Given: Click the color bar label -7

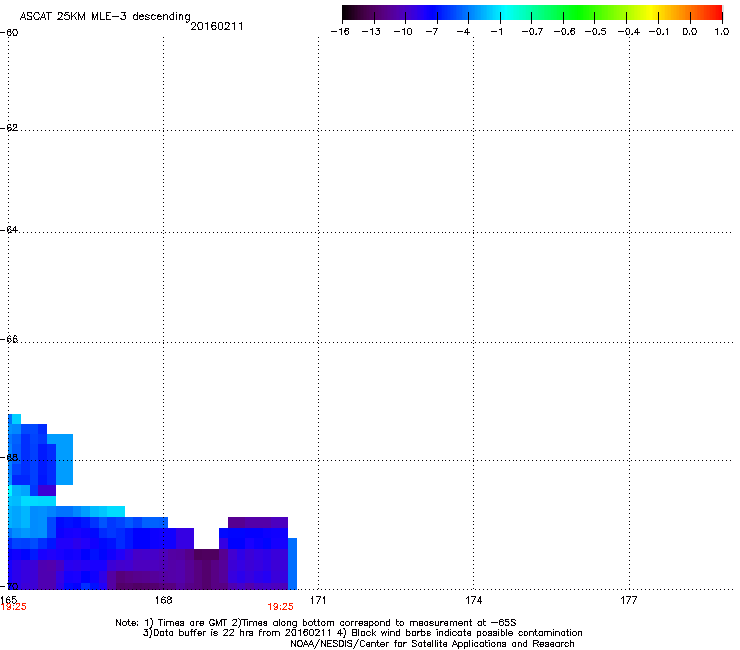Looking at the screenshot, I should coord(431,32).
